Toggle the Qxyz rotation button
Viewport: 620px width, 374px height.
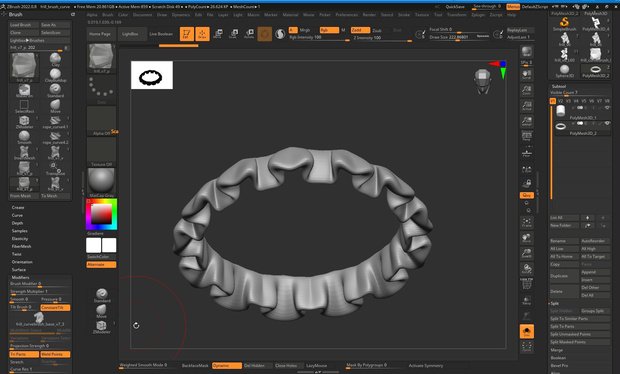(x=527, y=195)
